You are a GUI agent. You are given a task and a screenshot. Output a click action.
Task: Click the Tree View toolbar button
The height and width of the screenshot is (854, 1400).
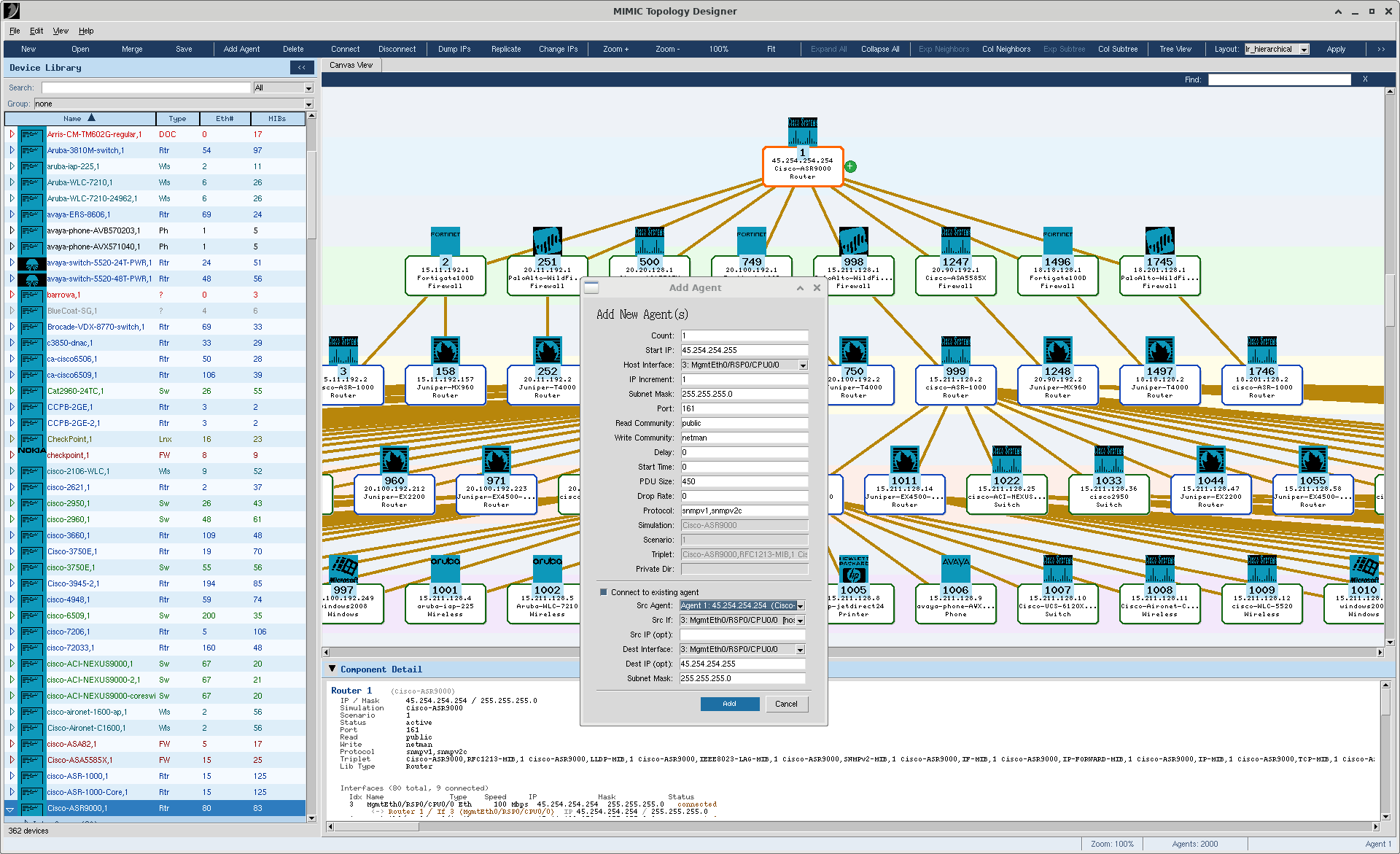1175,49
